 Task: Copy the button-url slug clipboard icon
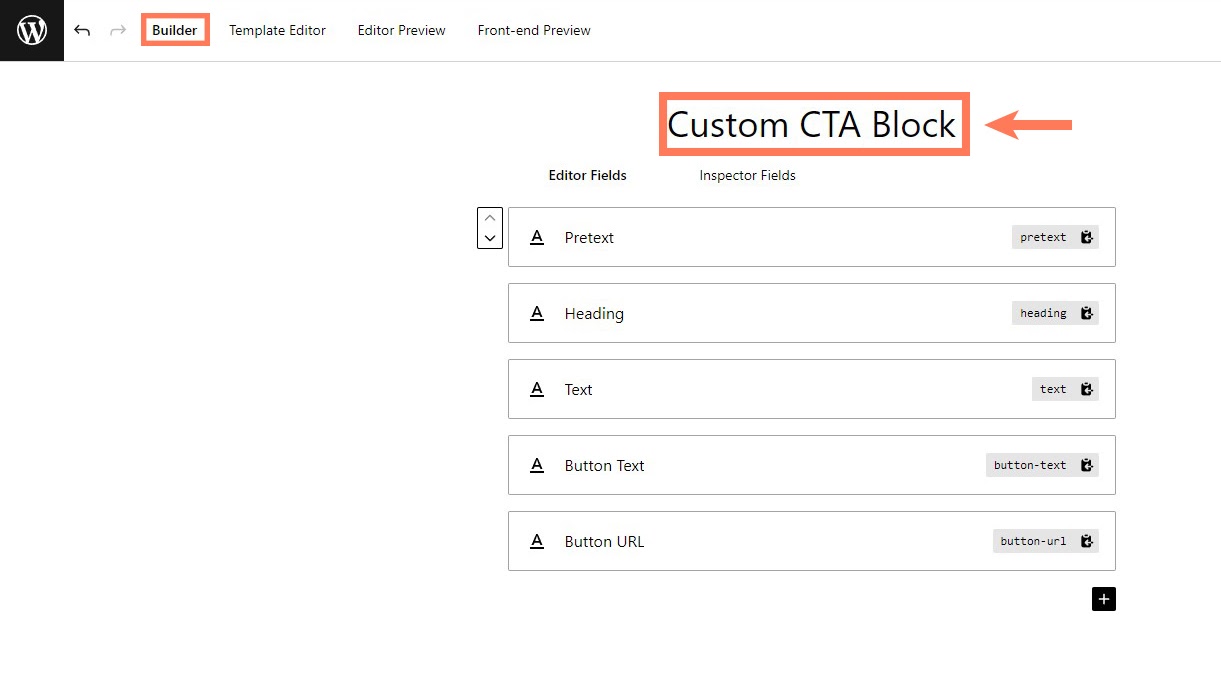click(1087, 541)
